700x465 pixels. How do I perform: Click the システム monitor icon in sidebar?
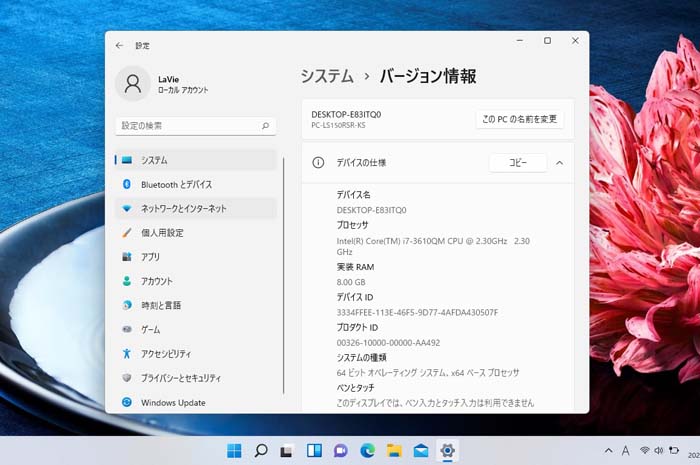point(127,160)
